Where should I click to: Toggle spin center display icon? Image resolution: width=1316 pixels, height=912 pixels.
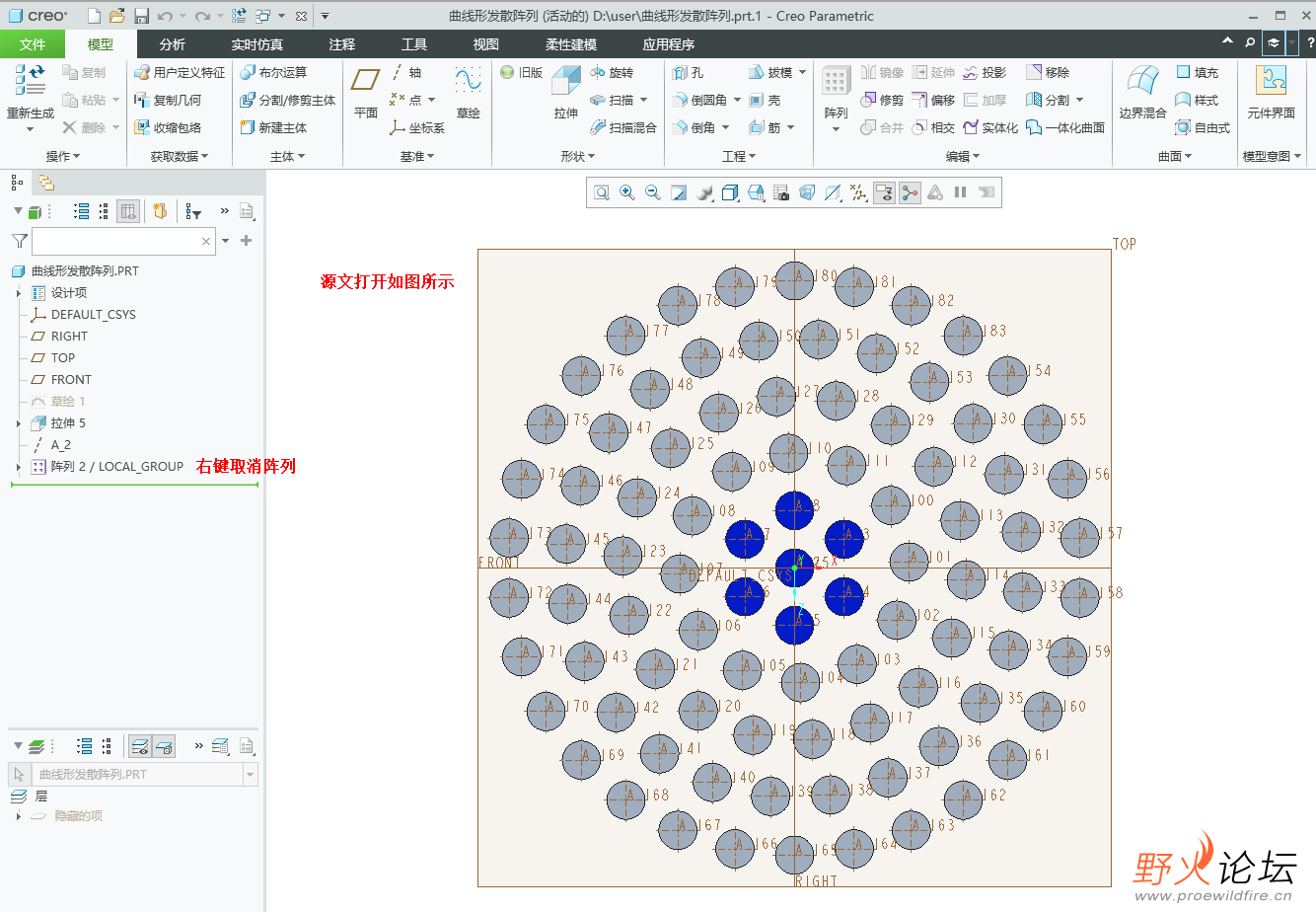[x=910, y=192]
